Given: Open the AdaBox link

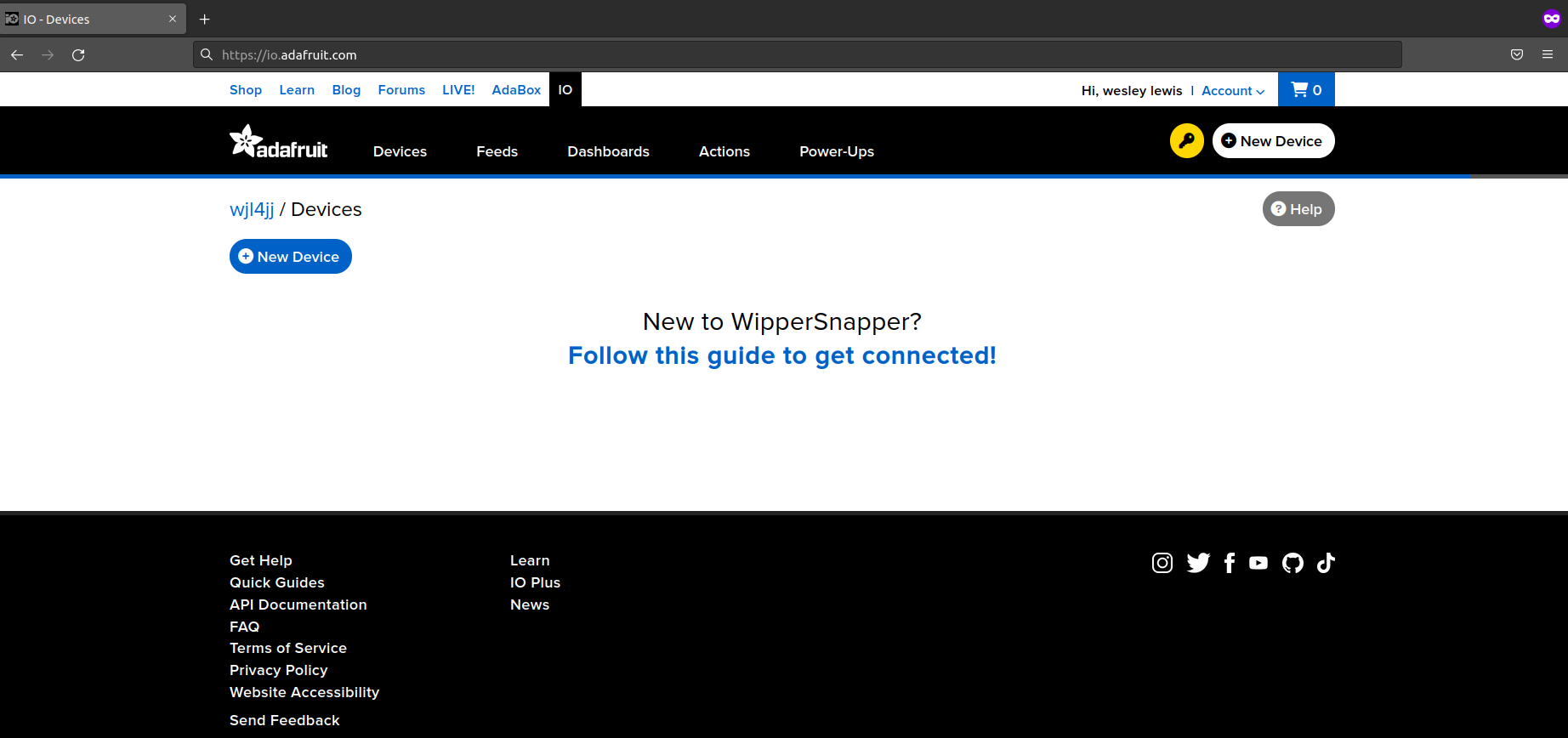Looking at the screenshot, I should (516, 89).
